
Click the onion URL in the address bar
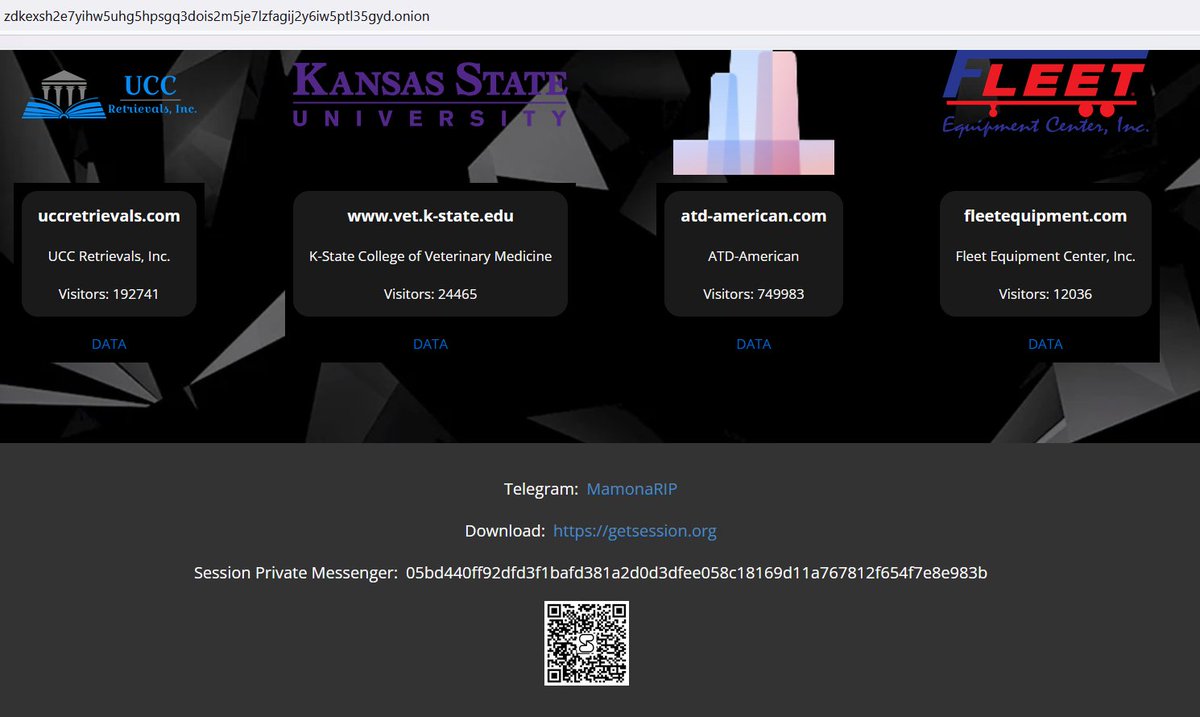[217, 17]
